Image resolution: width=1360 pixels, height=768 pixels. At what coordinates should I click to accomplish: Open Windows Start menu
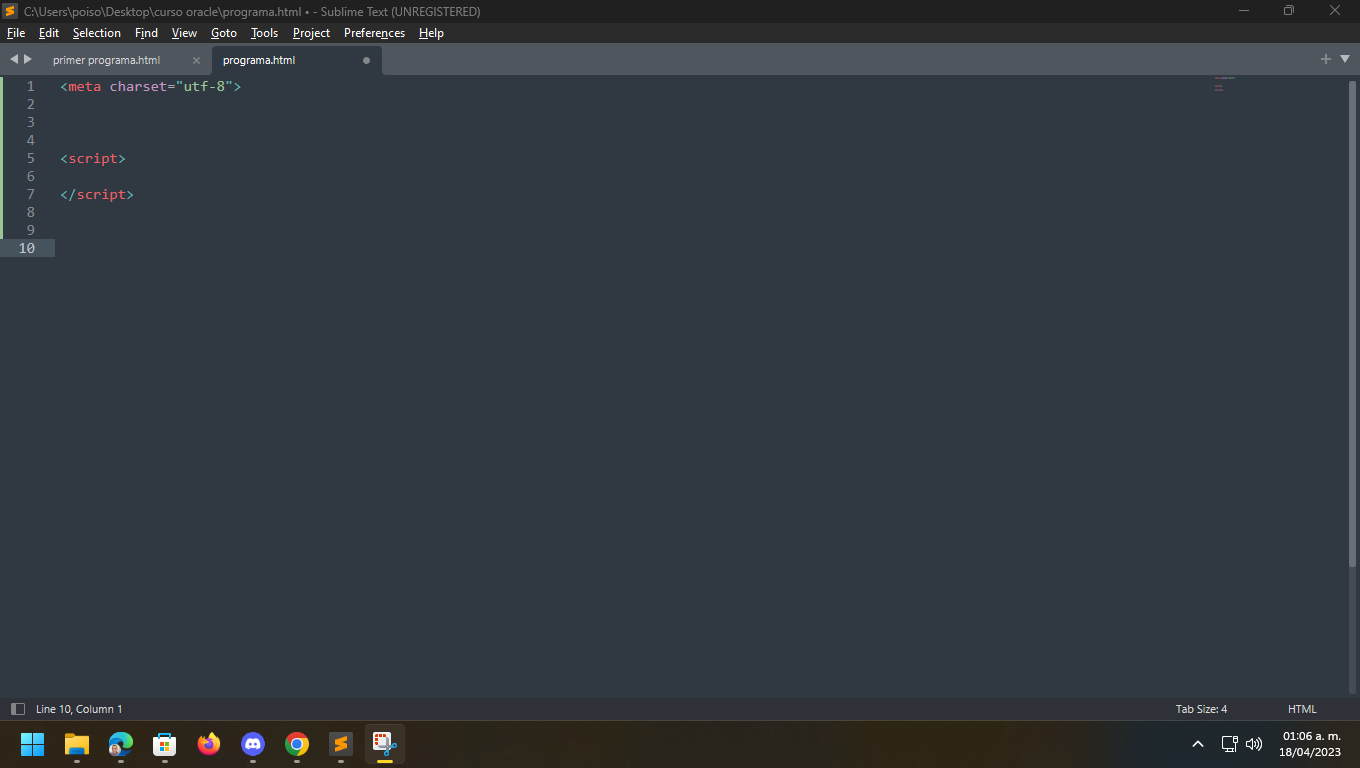pyautogui.click(x=33, y=744)
